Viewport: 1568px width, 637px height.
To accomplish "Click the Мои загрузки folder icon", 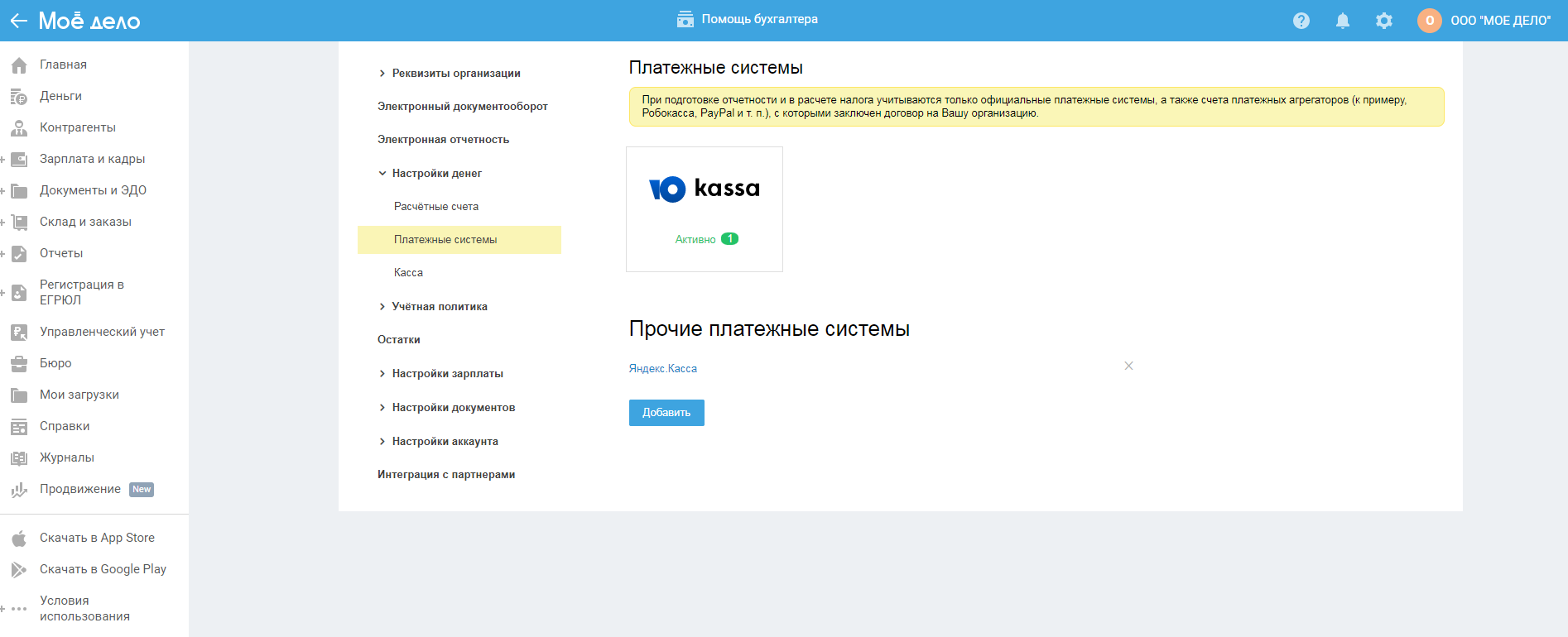I will [x=19, y=395].
